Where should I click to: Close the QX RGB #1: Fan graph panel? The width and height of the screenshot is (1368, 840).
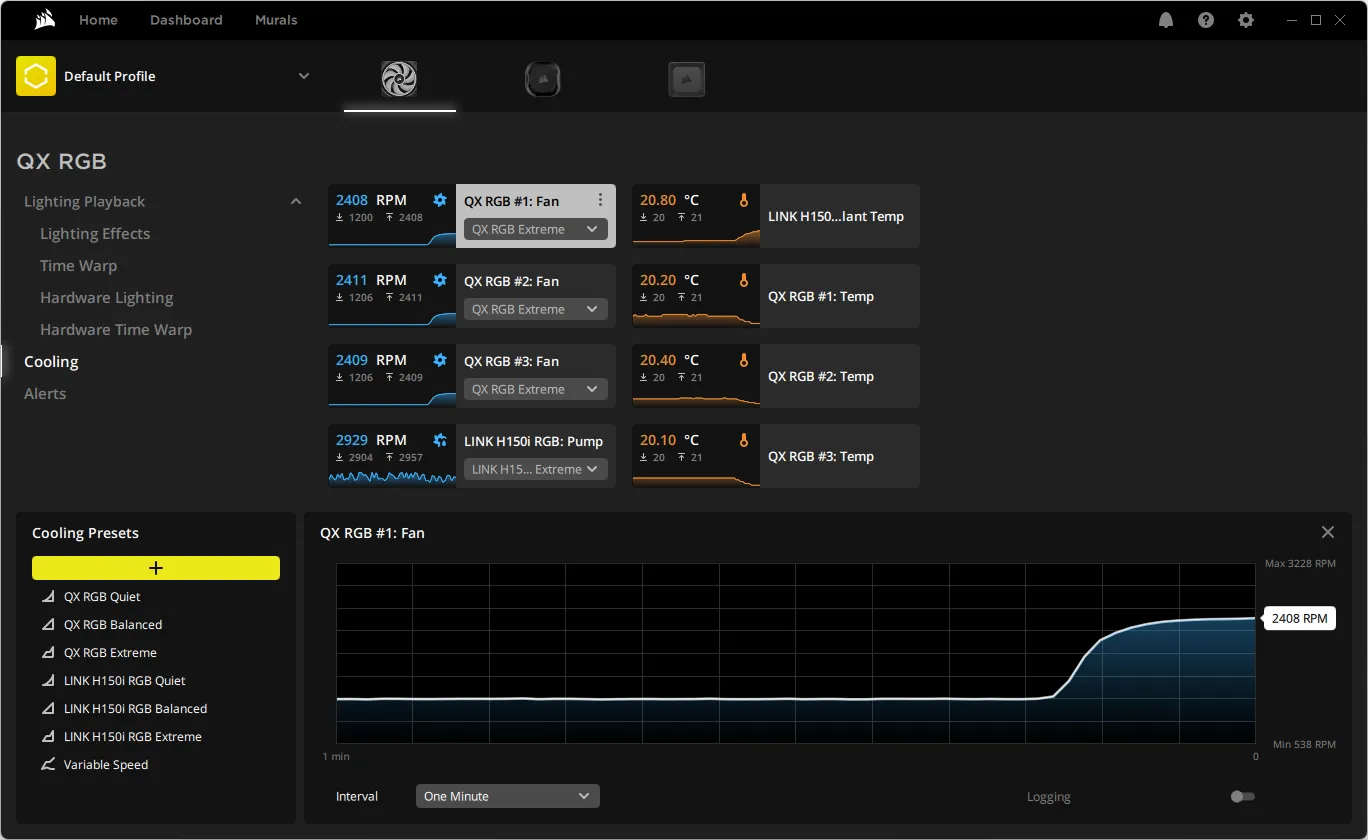point(1328,532)
